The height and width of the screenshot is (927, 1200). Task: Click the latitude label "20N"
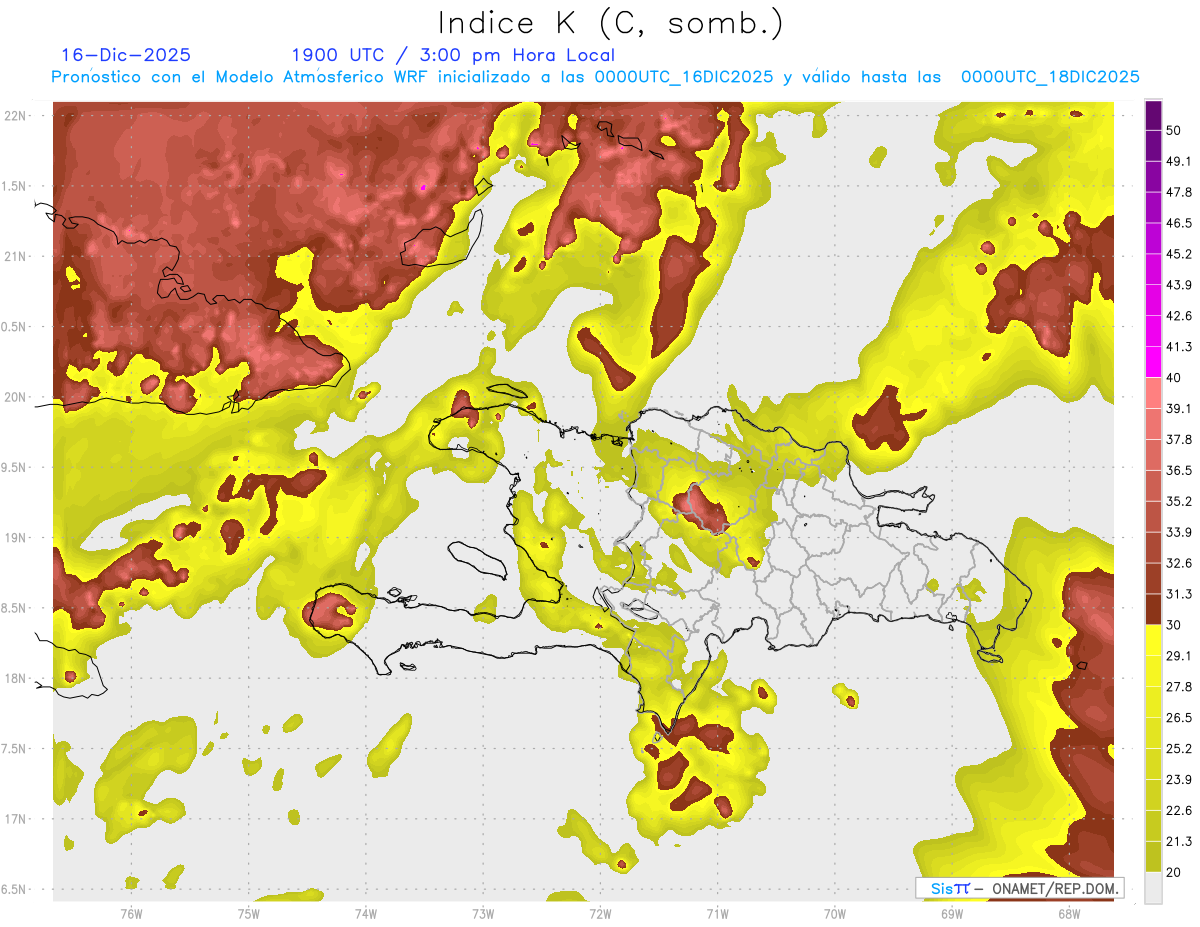click(16, 397)
